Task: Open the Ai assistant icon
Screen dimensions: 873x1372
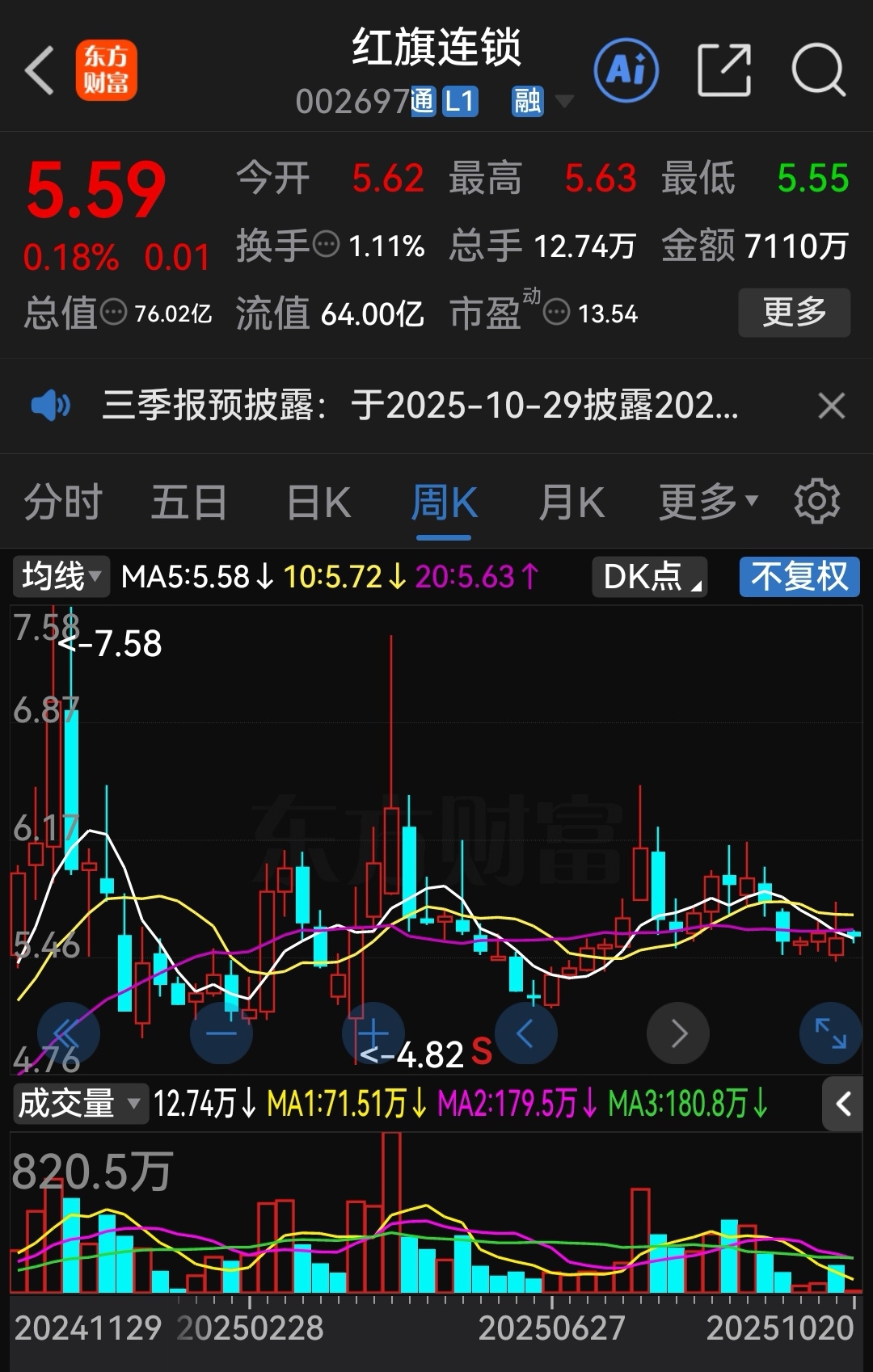Action: [626, 70]
